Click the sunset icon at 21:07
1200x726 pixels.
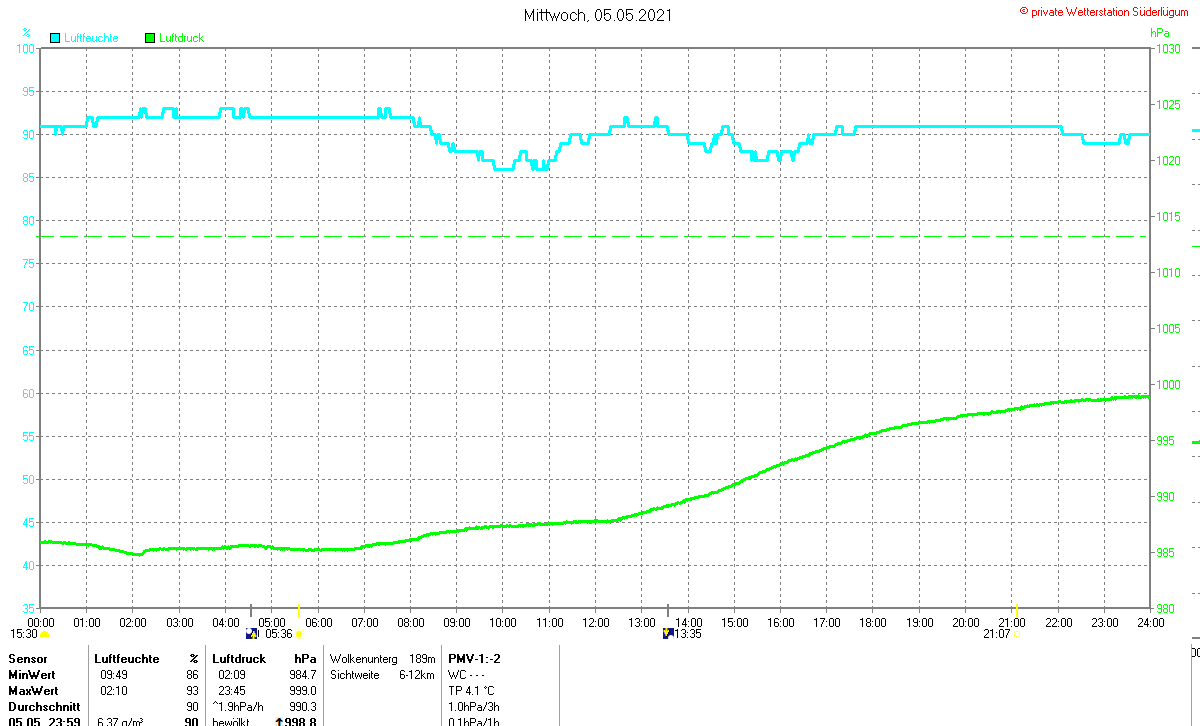coord(1016,634)
